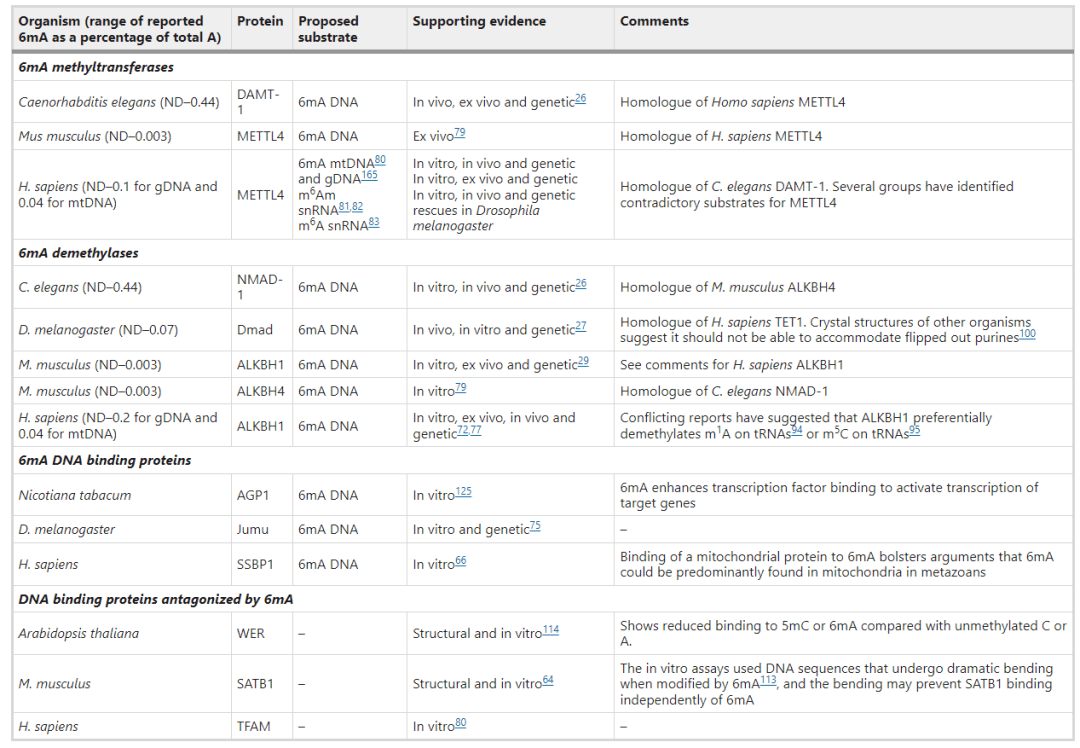The height and width of the screenshot is (748, 1080).
Task: Open reference 66 in the SSBP1 row
Action: point(461,561)
